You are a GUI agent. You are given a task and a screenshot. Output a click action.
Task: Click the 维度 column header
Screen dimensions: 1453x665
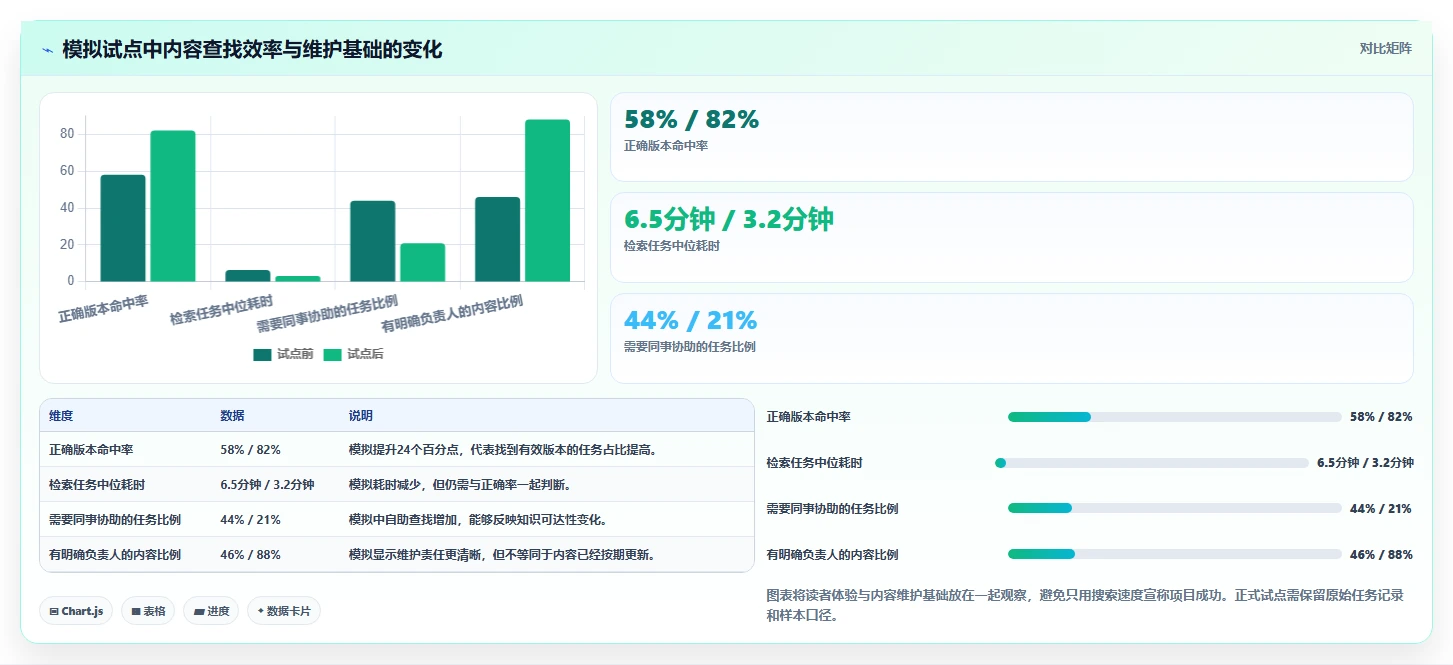click(61, 416)
